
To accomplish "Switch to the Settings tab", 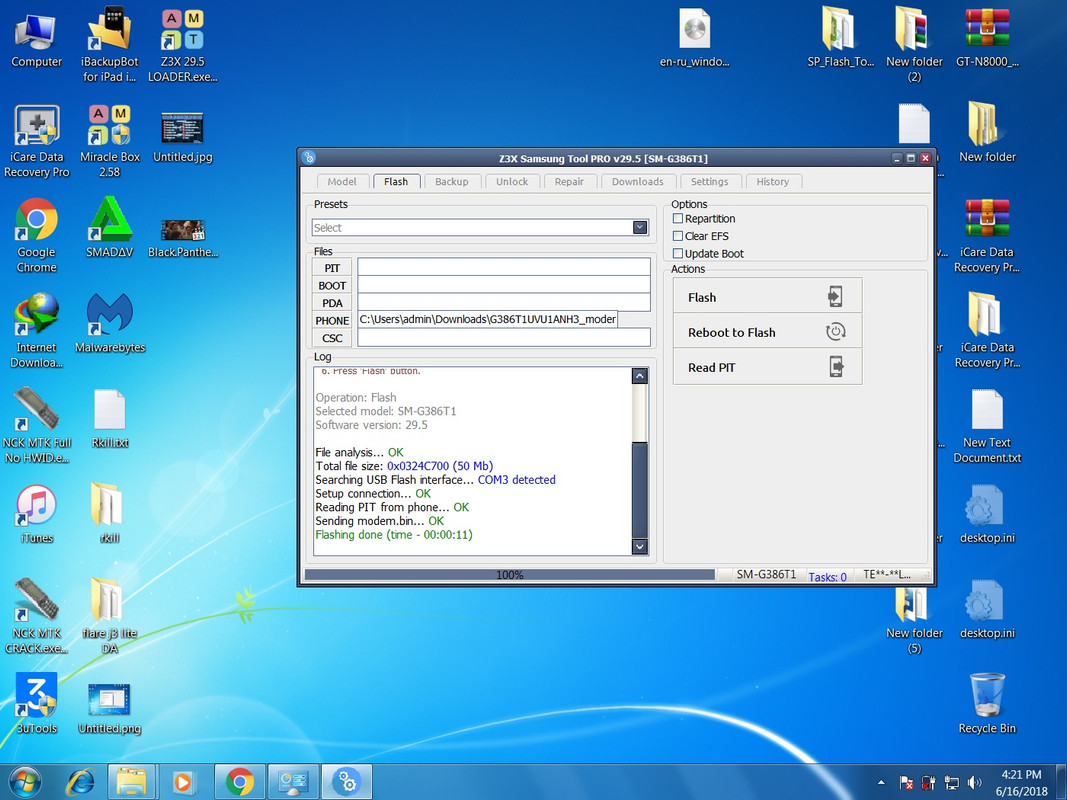I will 710,182.
